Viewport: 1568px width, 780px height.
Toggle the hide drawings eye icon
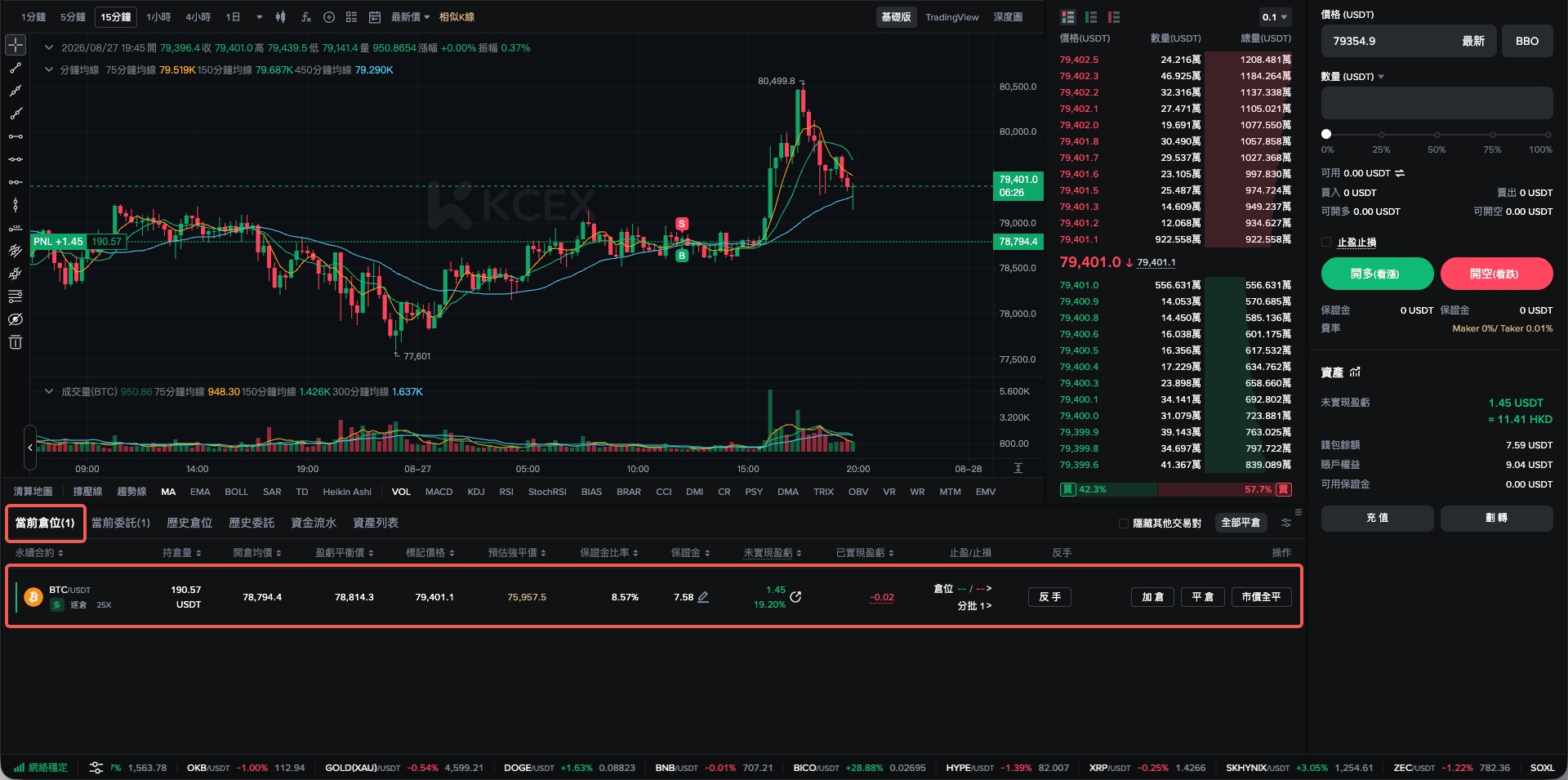tap(16, 319)
